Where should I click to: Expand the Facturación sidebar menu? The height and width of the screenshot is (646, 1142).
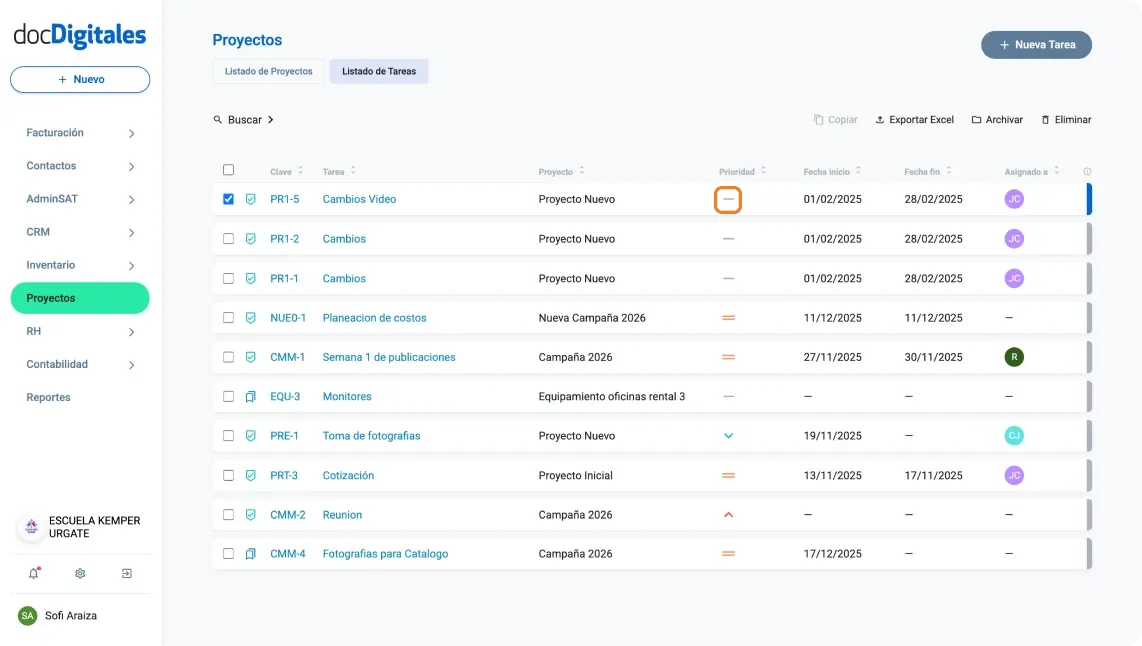pyautogui.click(x=131, y=133)
